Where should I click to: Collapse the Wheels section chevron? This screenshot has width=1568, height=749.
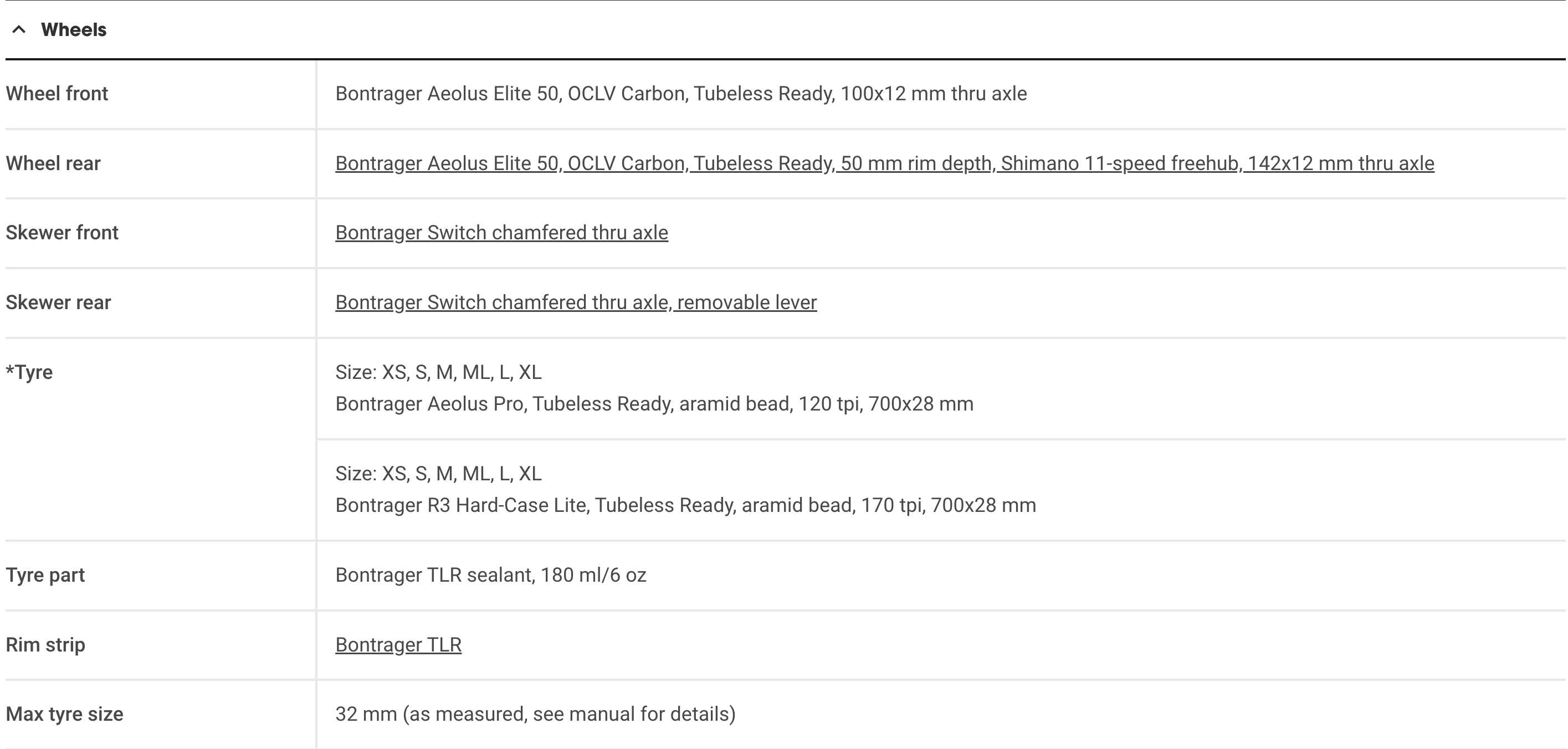coord(19,29)
